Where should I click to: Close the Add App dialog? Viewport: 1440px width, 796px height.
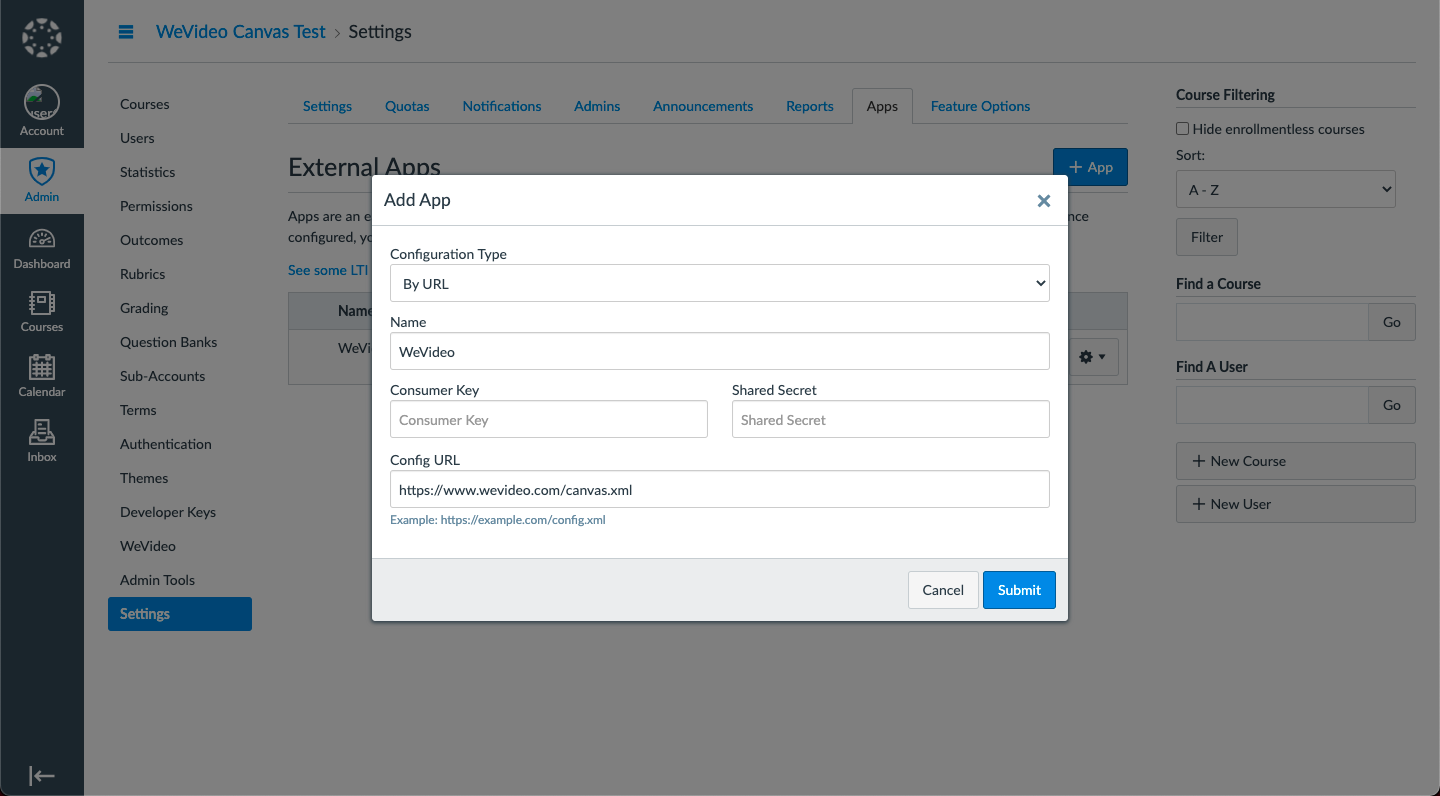pos(1043,200)
